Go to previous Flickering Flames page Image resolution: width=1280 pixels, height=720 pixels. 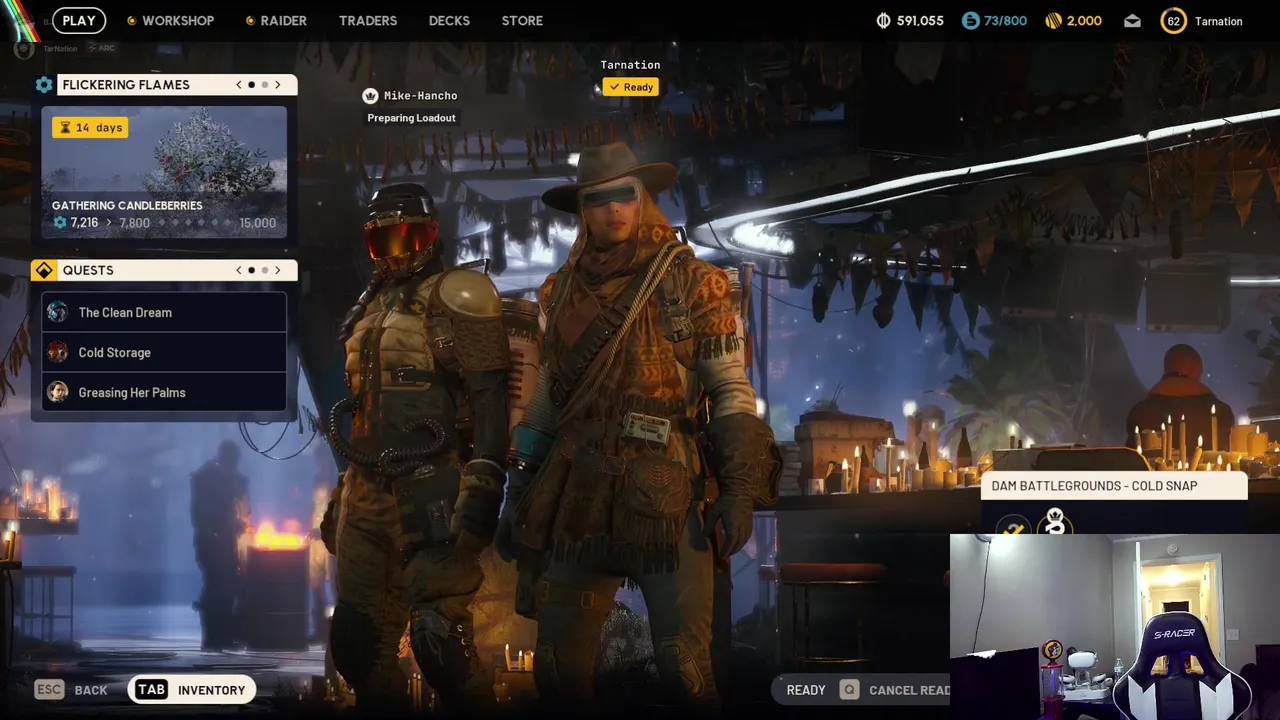click(x=238, y=85)
